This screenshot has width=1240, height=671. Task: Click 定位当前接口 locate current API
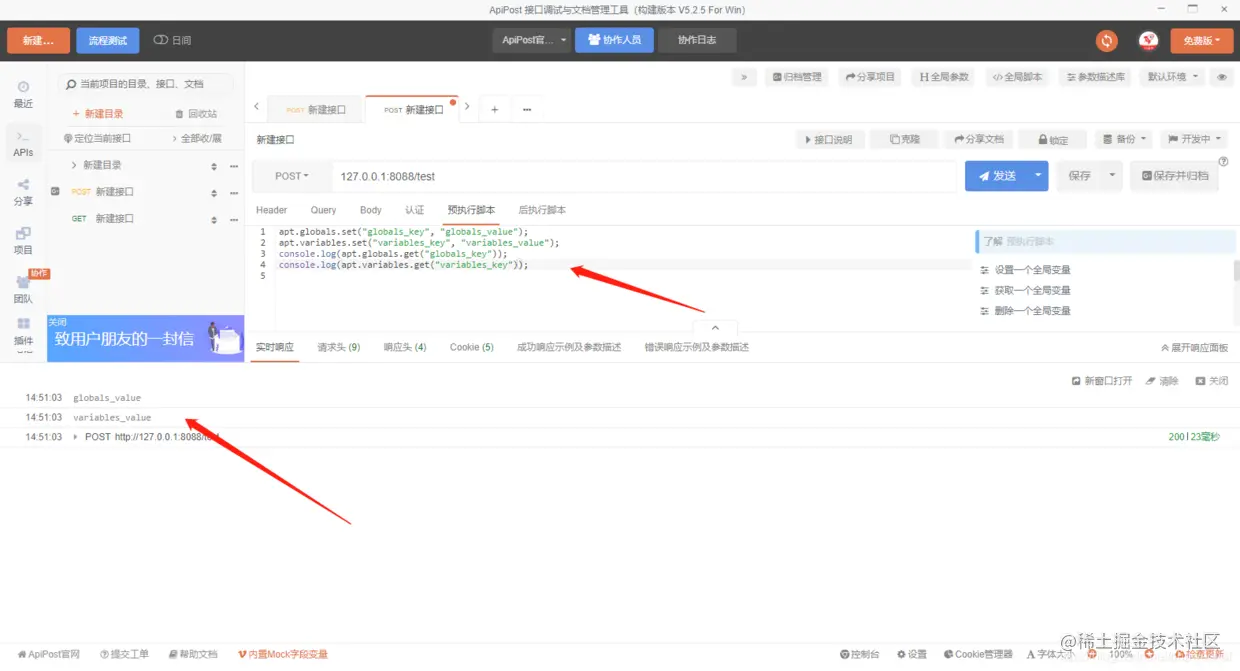point(97,138)
